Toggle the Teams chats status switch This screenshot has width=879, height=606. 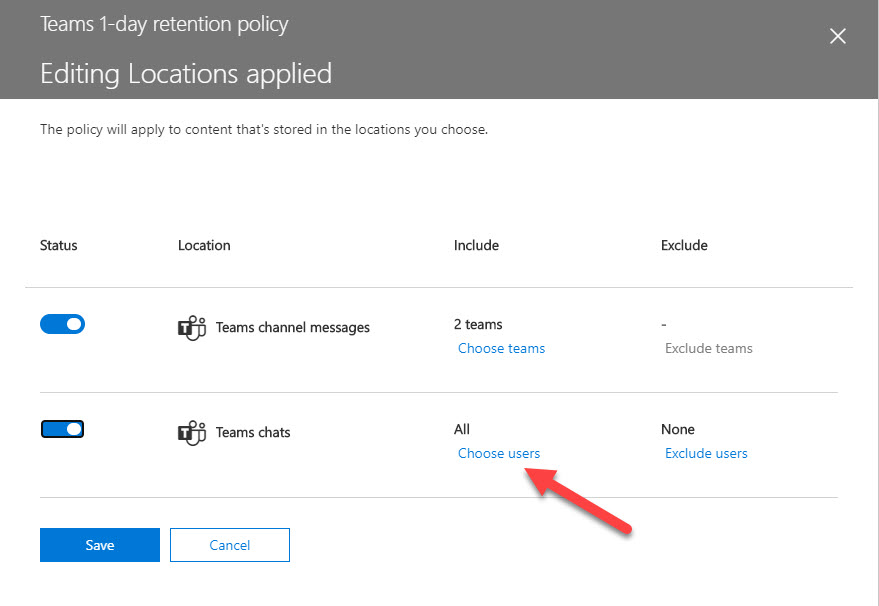[62, 429]
